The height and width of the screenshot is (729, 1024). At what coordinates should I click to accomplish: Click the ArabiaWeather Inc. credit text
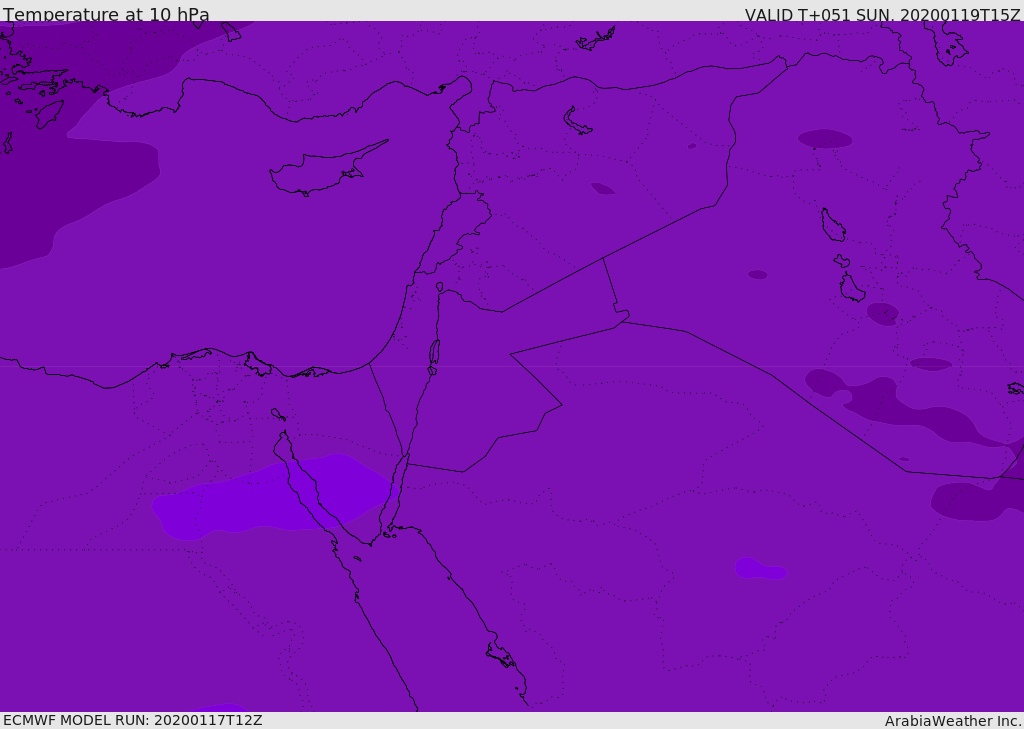coord(953,721)
